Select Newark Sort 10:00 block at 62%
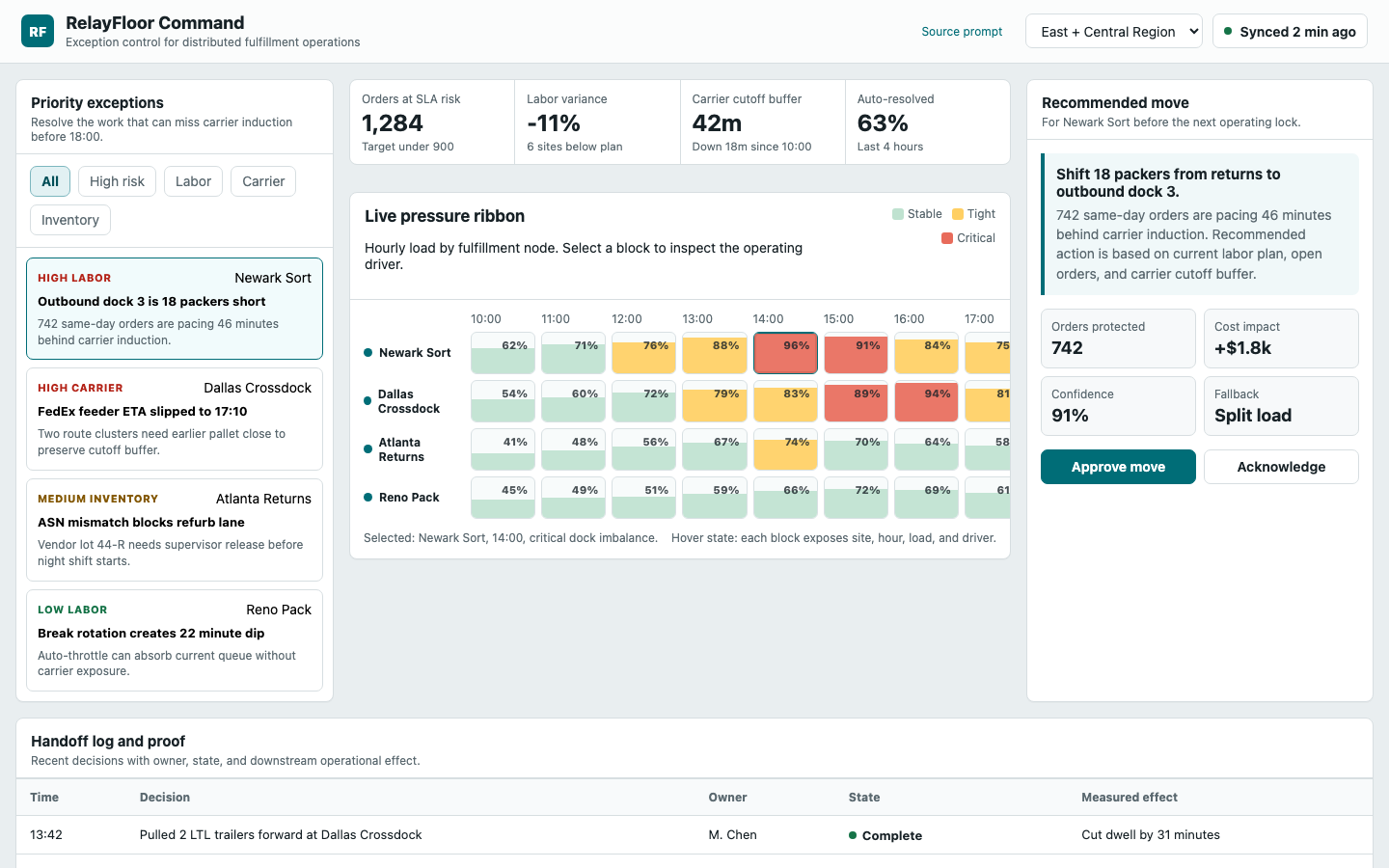The height and width of the screenshot is (868, 1389). click(x=503, y=353)
